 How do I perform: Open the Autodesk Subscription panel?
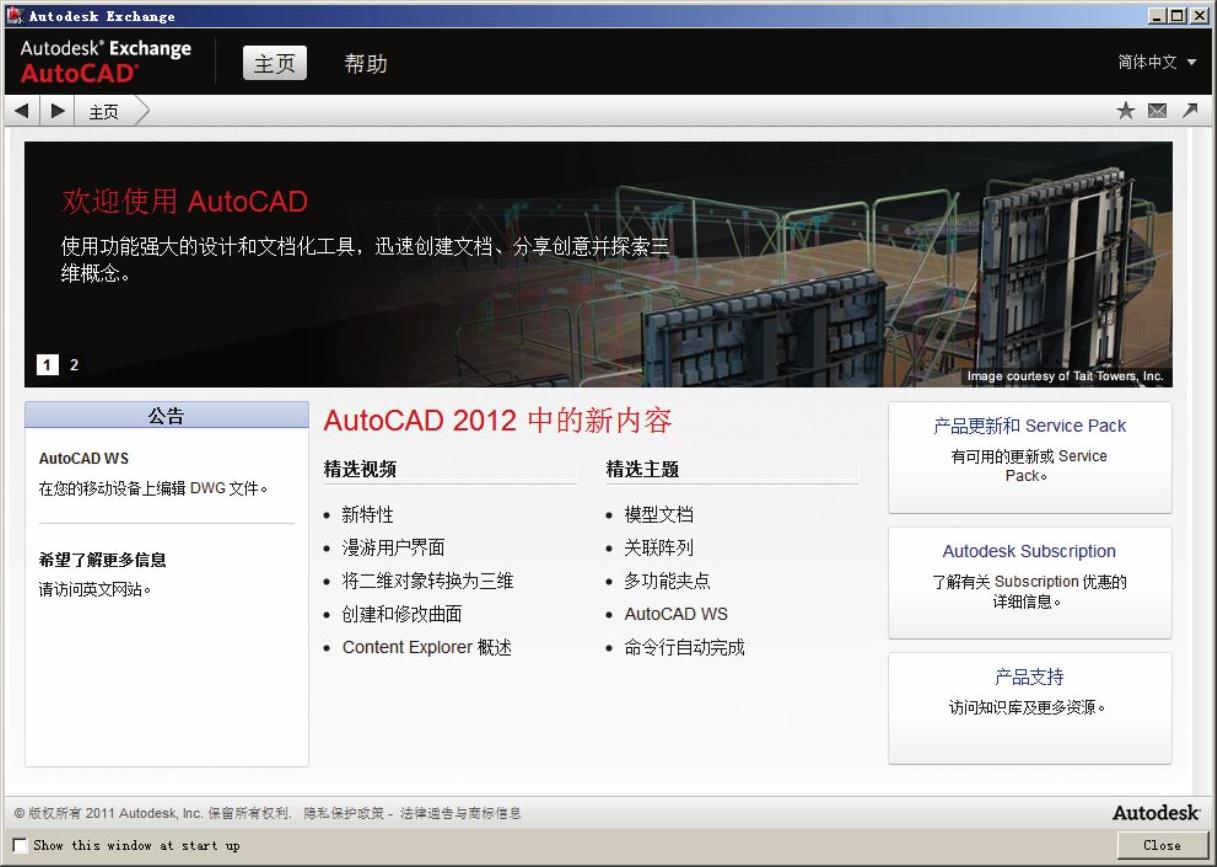[1030, 583]
